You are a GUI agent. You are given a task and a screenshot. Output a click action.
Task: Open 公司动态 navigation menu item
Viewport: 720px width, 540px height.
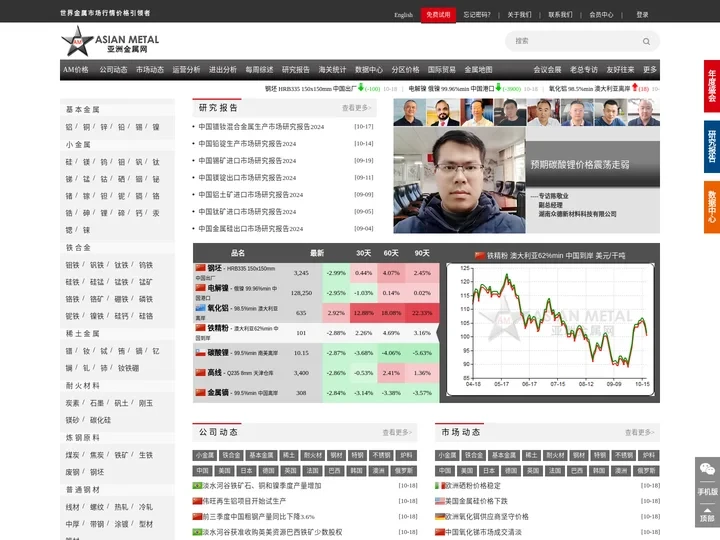(113, 70)
